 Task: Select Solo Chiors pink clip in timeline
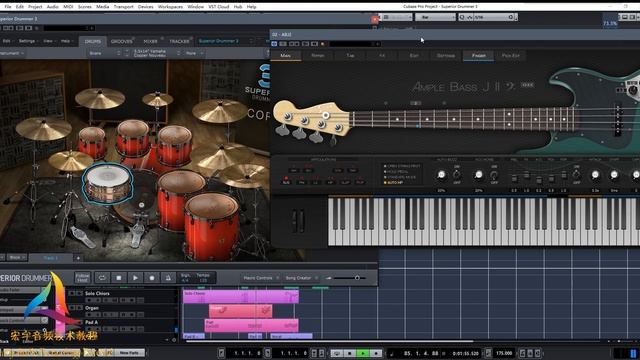click(241, 296)
